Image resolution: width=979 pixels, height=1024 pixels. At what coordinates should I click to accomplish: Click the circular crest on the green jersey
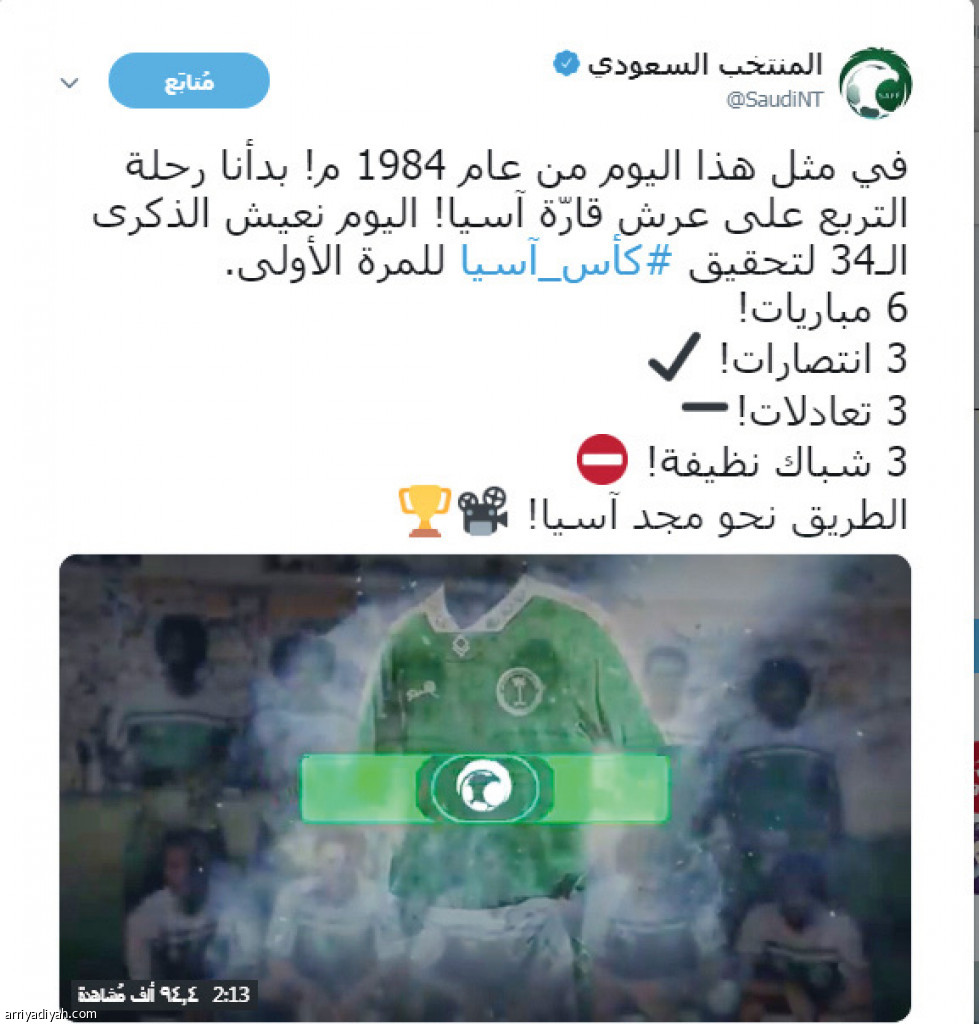tap(521, 691)
